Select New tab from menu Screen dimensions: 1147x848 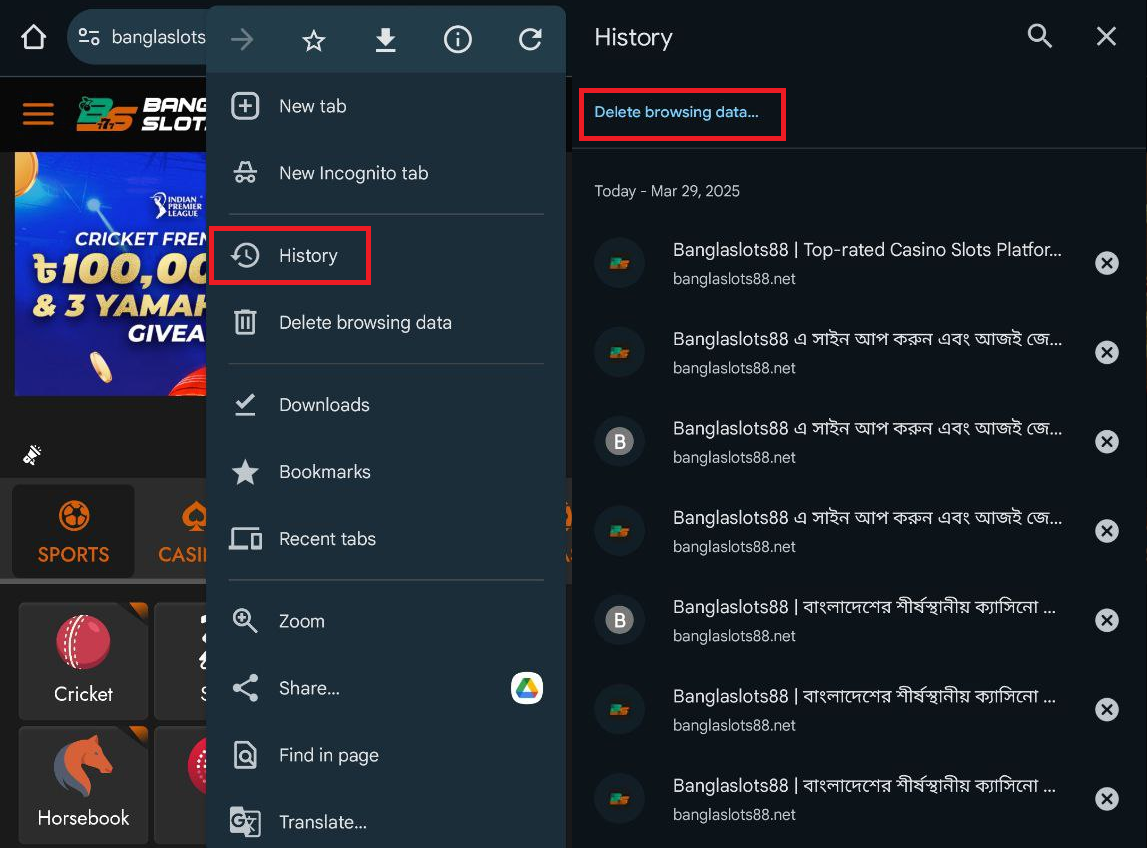tap(386, 106)
